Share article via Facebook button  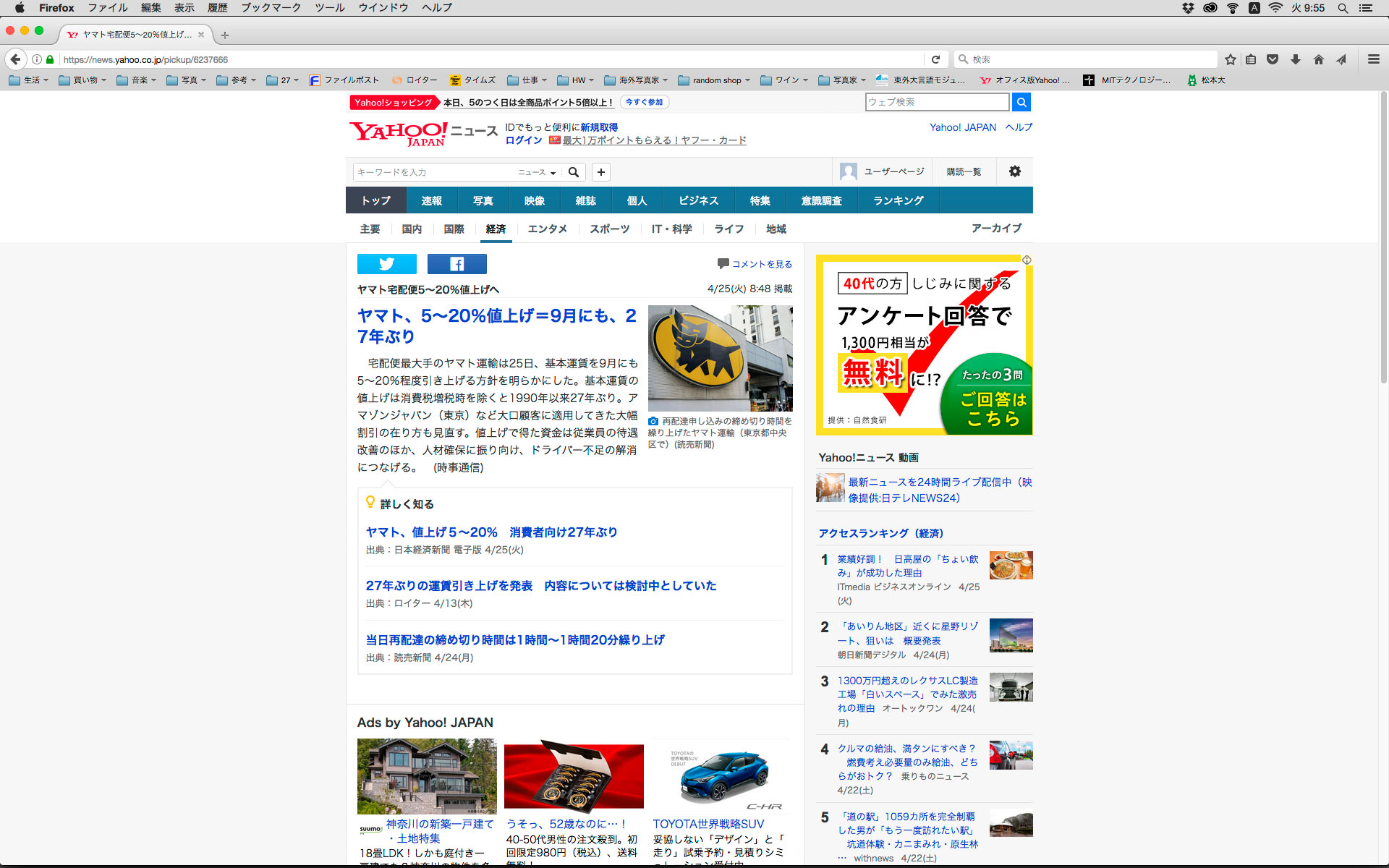click(456, 264)
